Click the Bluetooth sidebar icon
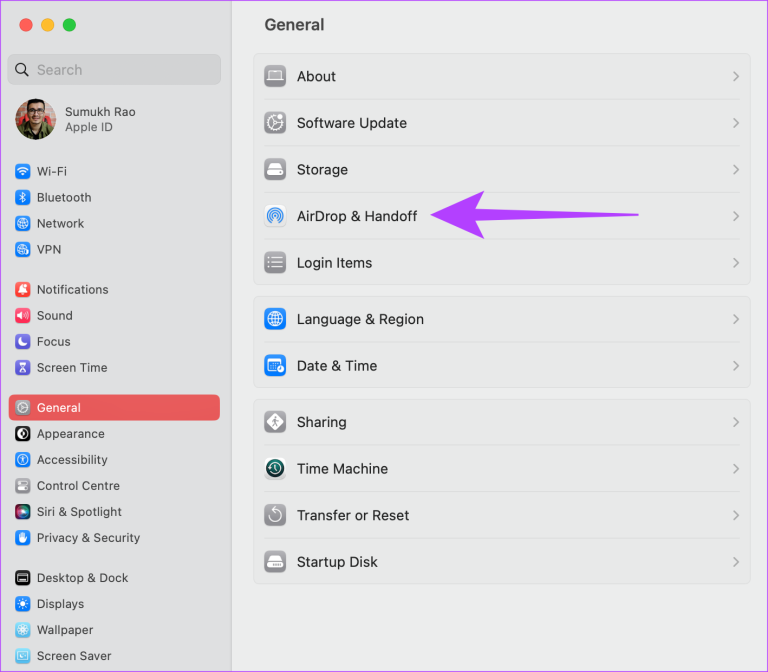Screen dimensions: 768x672 pos(23,197)
